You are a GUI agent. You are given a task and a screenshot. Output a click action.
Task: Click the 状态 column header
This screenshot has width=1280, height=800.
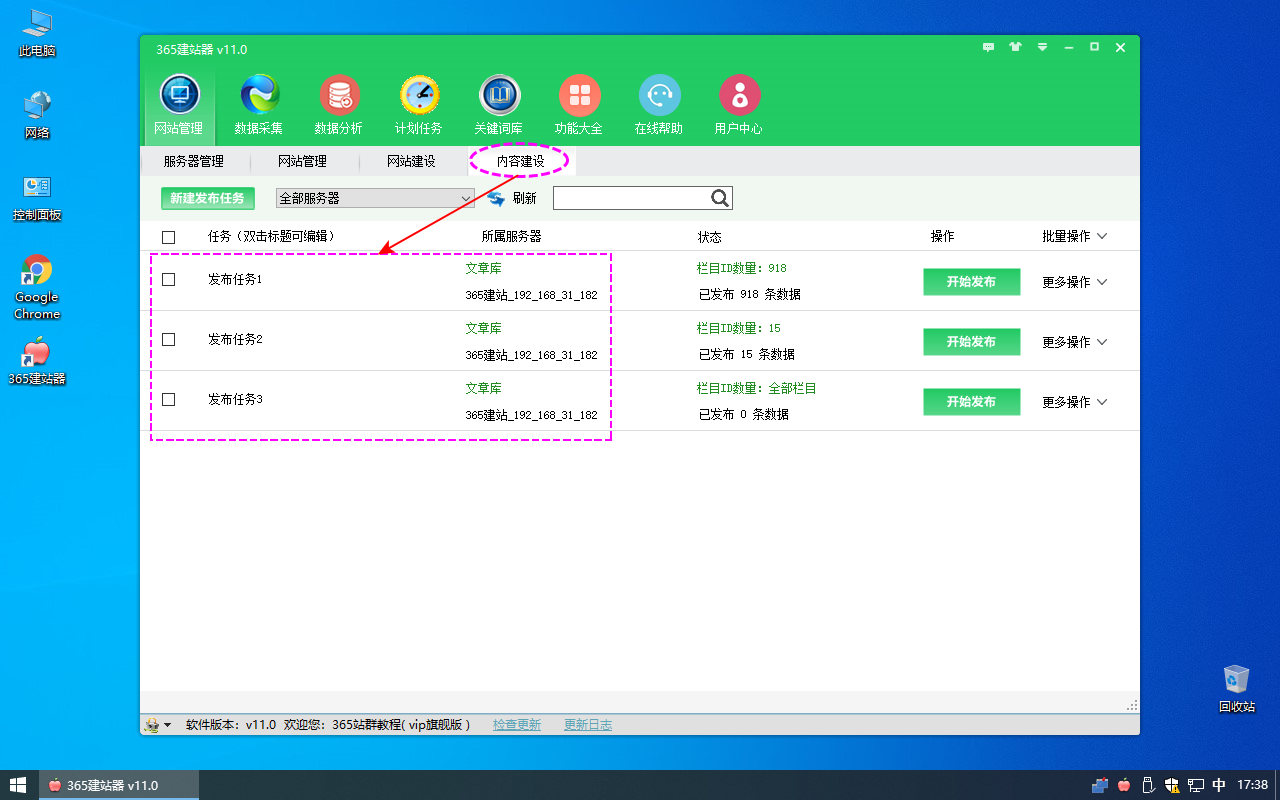pos(709,237)
